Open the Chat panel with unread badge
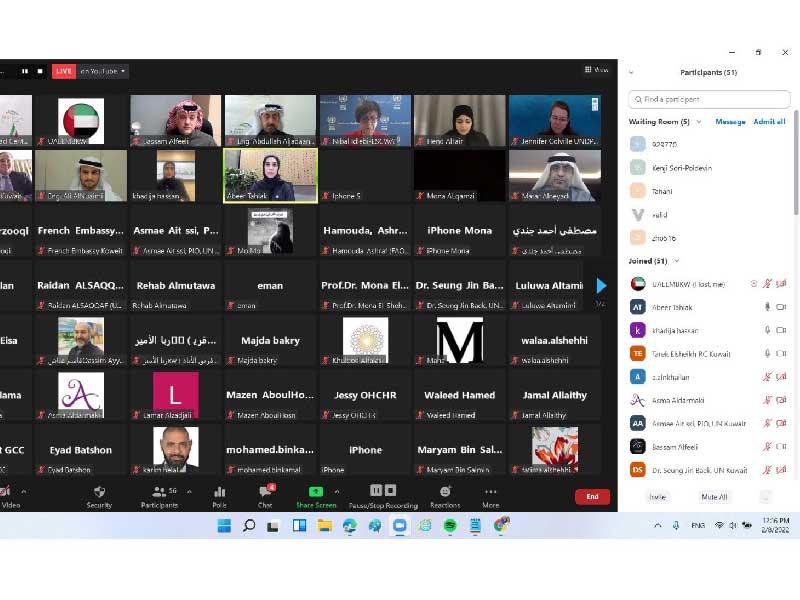The image size is (800, 600). pyautogui.click(x=265, y=495)
